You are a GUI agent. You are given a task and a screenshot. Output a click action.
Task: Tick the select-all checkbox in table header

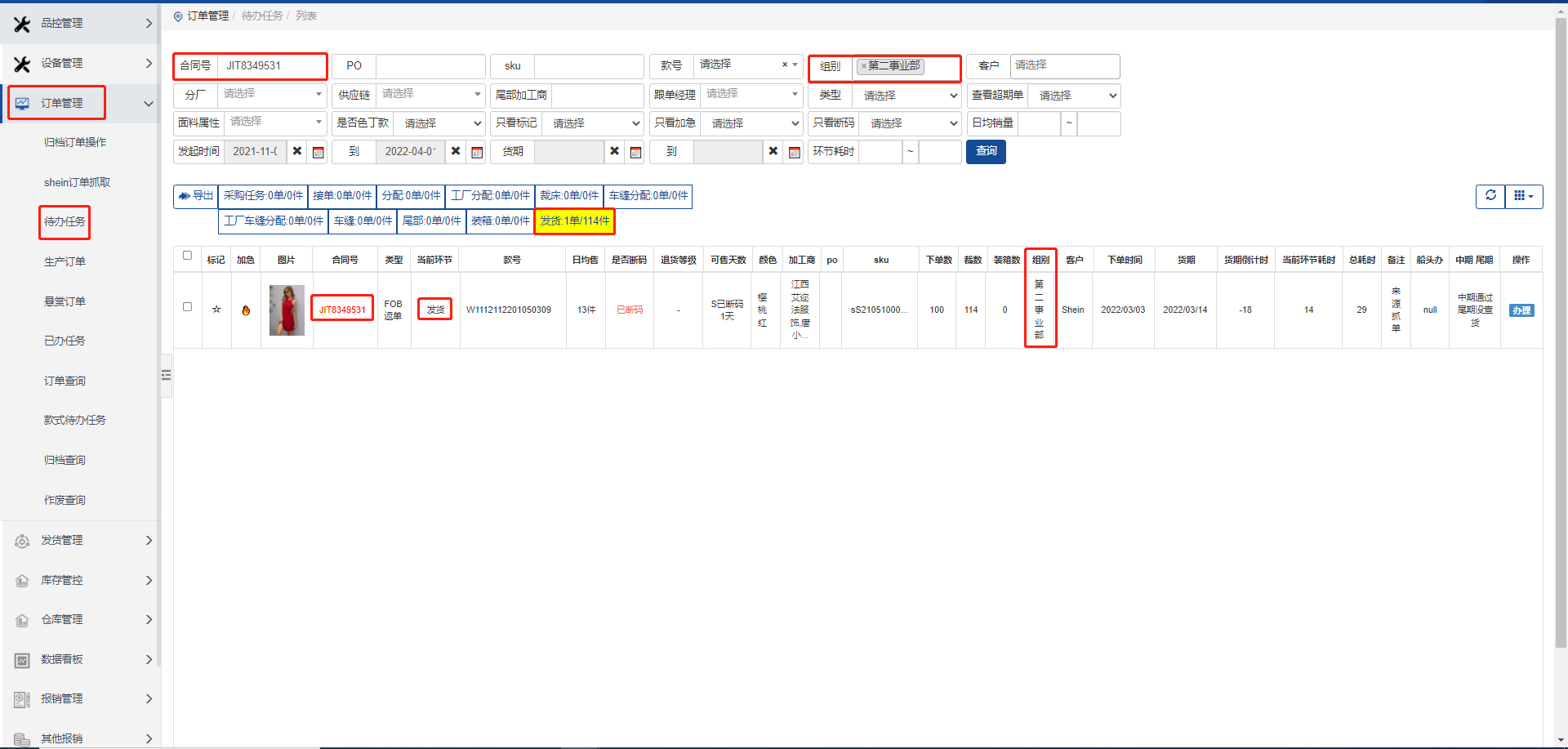pyautogui.click(x=187, y=256)
